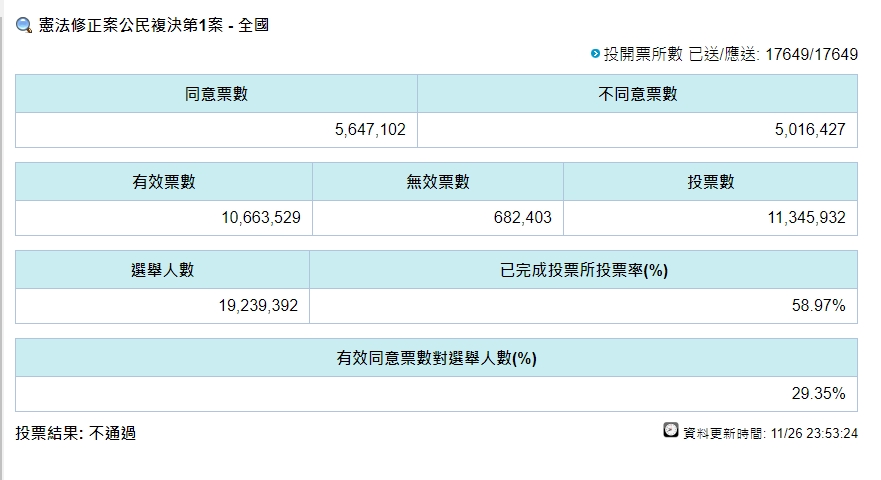
Task: Select the turnout value 58.97%
Action: [x=818, y=306]
